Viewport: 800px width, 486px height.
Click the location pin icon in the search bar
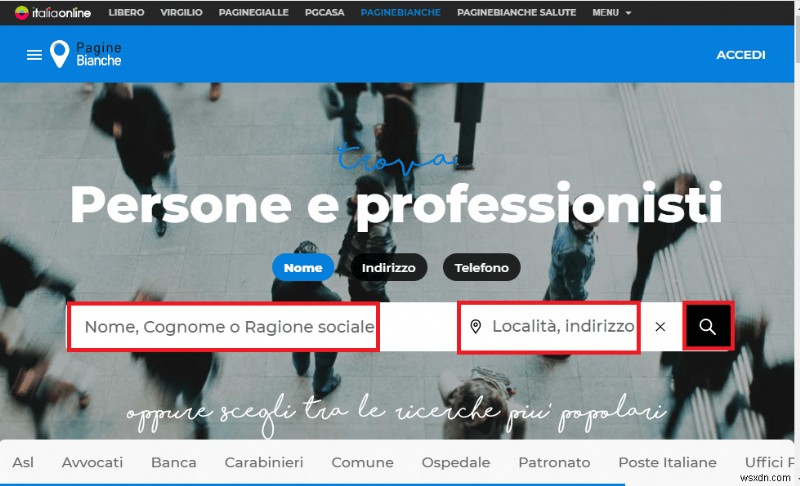click(x=476, y=326)
